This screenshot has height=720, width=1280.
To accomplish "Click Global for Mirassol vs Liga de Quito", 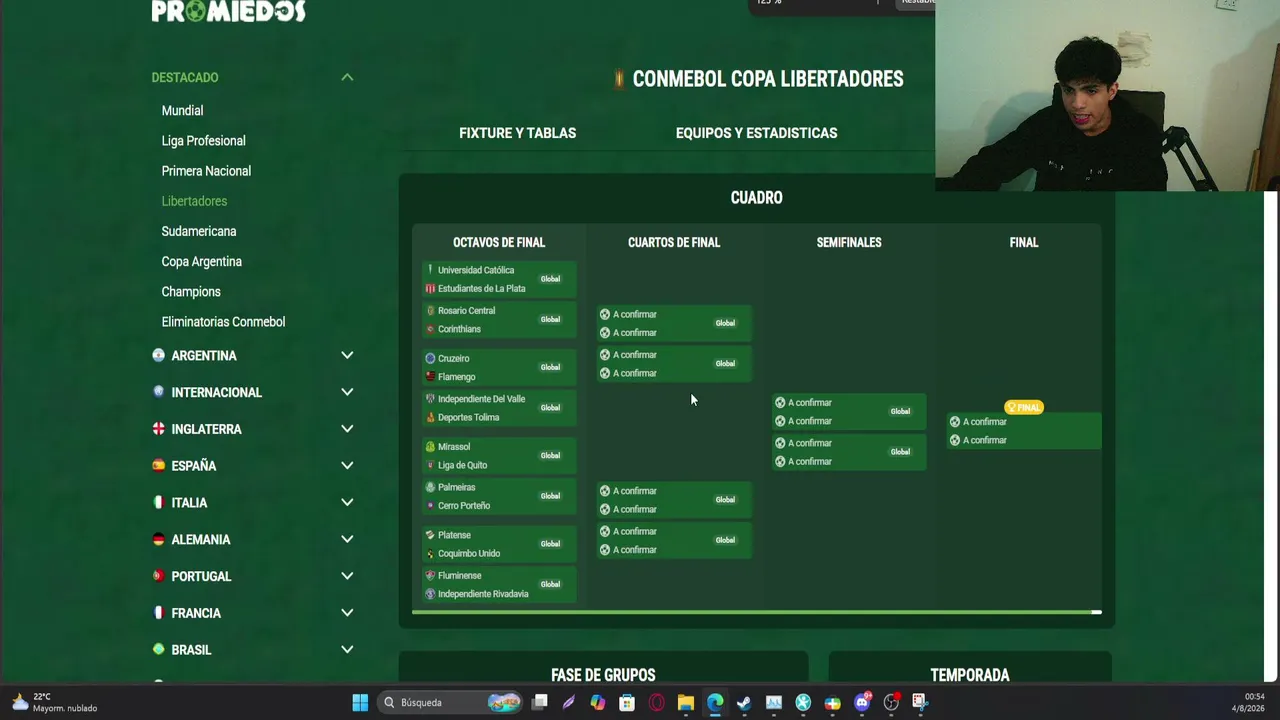I will (550, 455).
